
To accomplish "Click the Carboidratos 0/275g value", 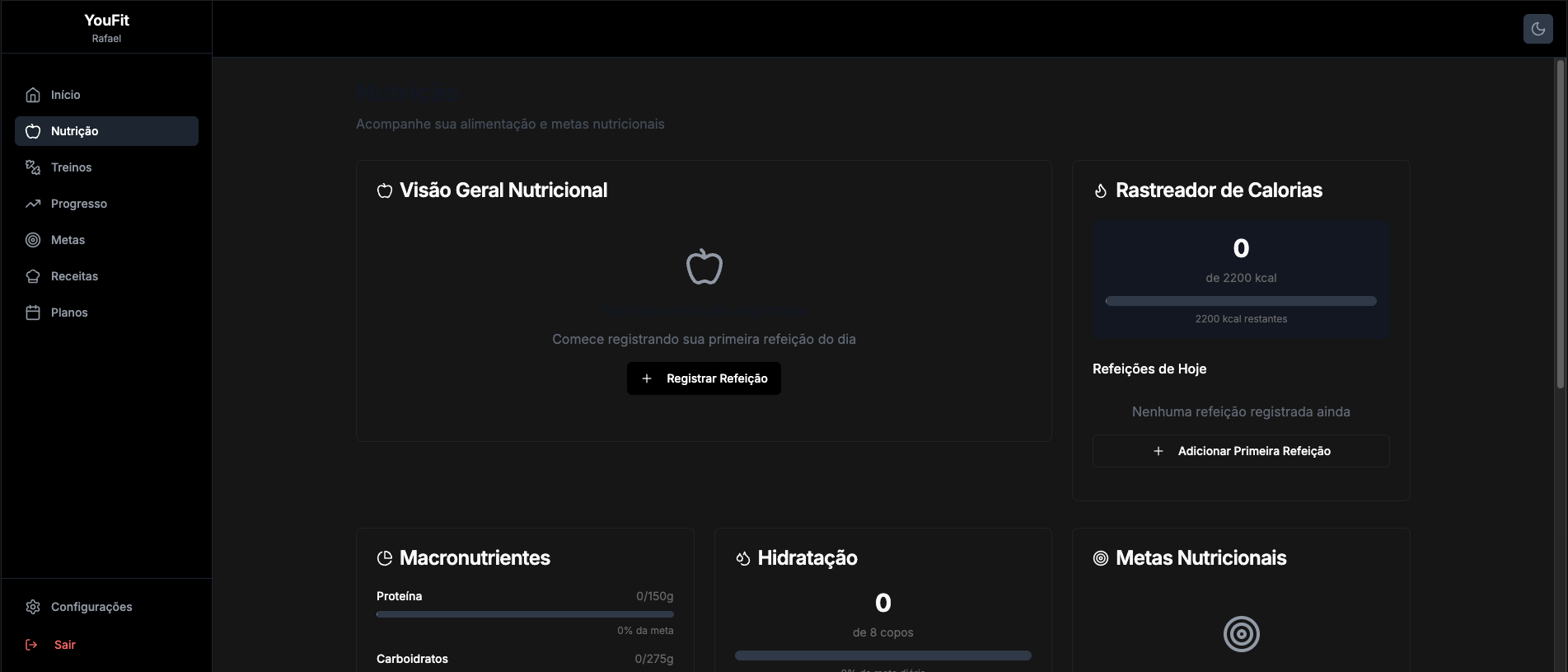I will coord(653,659).
